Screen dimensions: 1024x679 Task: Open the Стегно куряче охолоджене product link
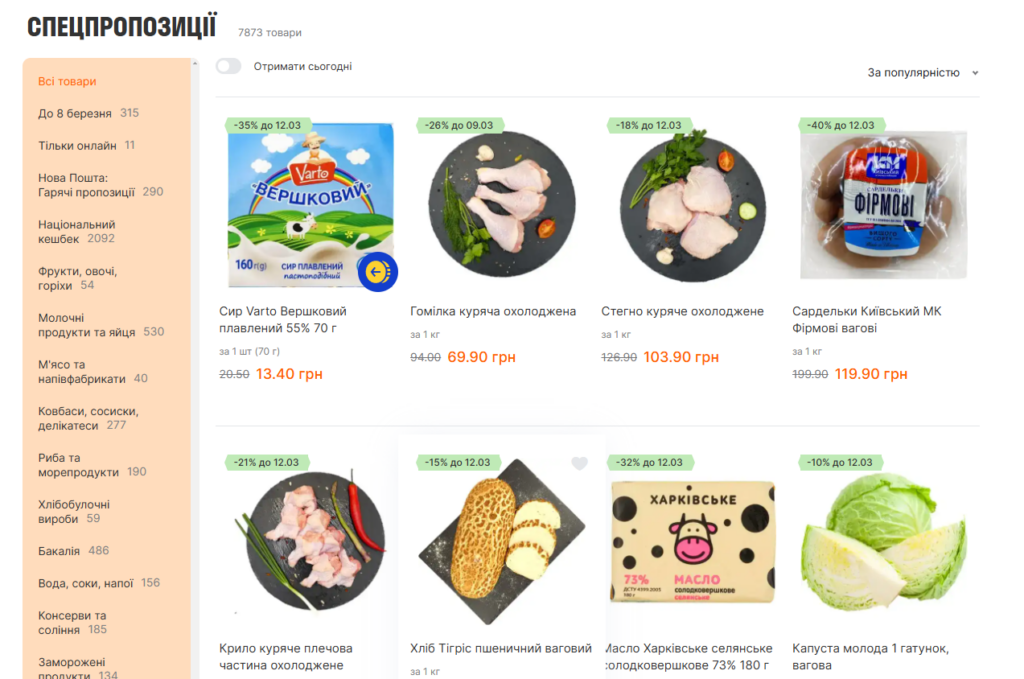coord(682,311)
